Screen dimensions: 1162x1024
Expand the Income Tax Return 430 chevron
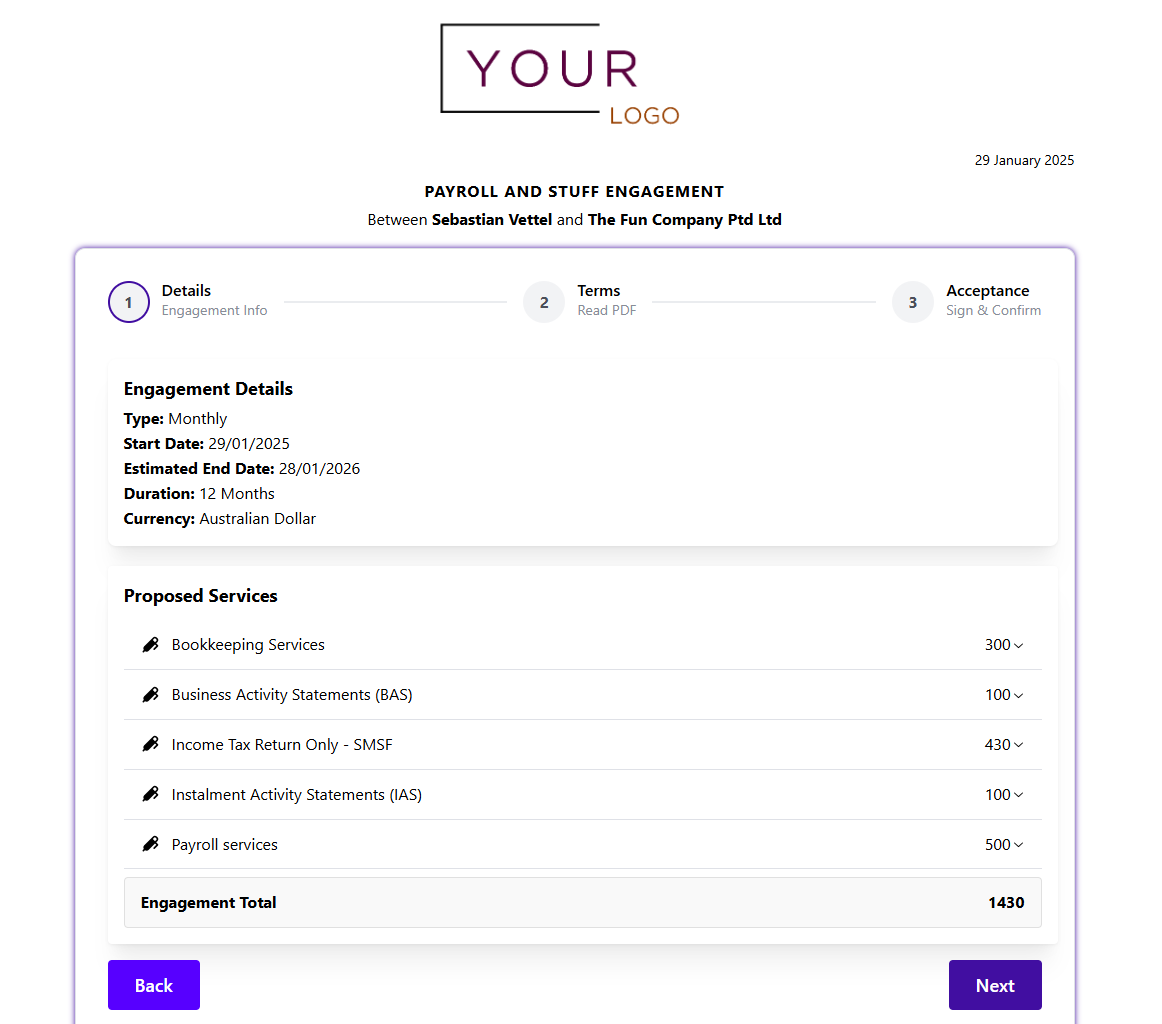(x=1019, y=746)
